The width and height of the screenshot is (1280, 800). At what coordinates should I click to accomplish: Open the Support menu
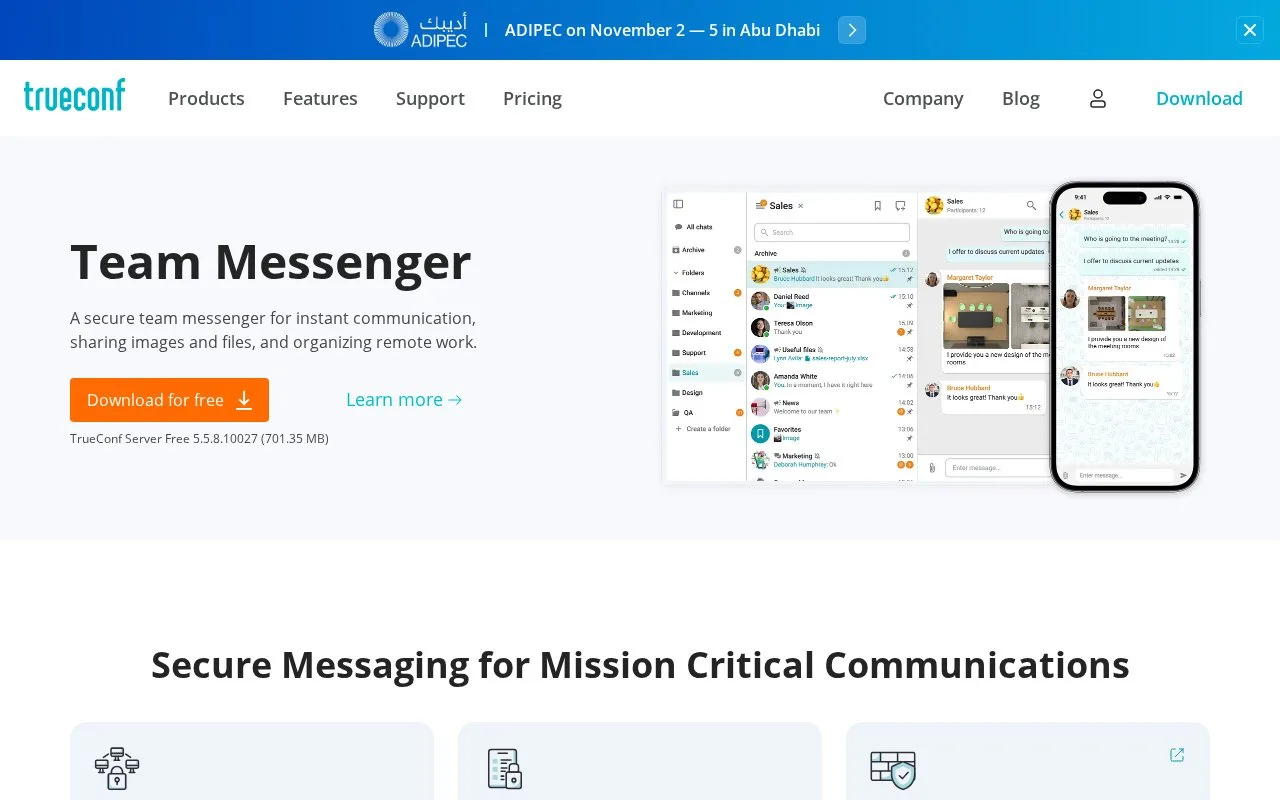click(430, 98)
